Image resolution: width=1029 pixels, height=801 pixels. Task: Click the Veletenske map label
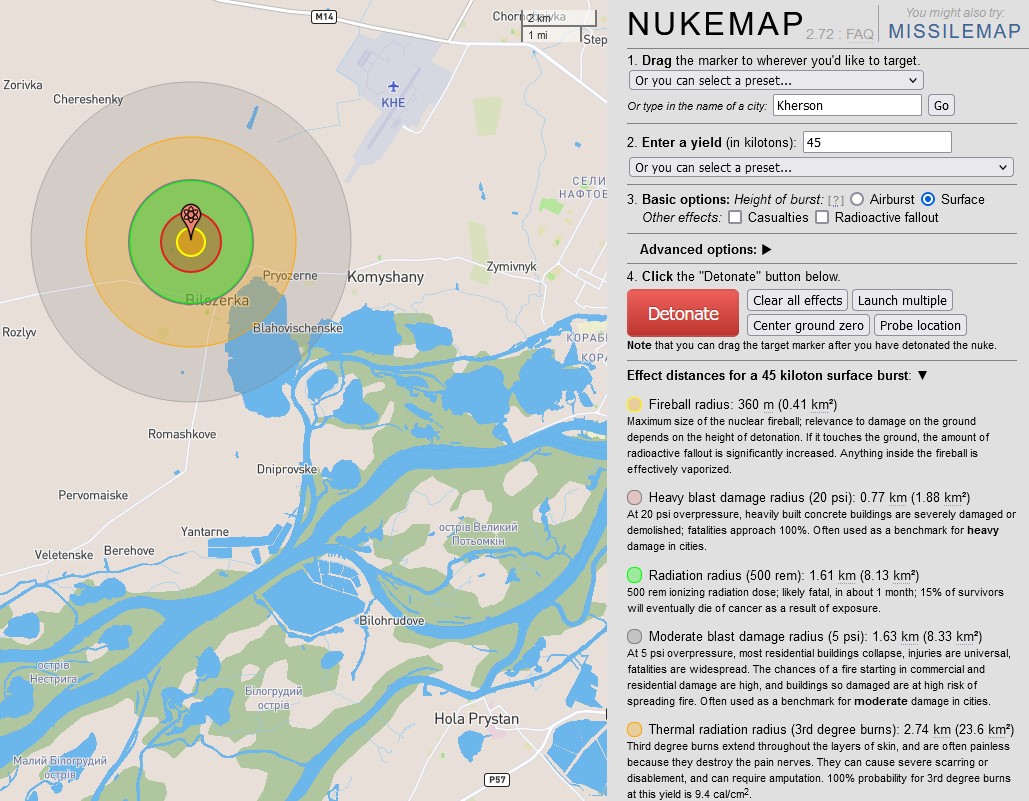tap(64, 555)
